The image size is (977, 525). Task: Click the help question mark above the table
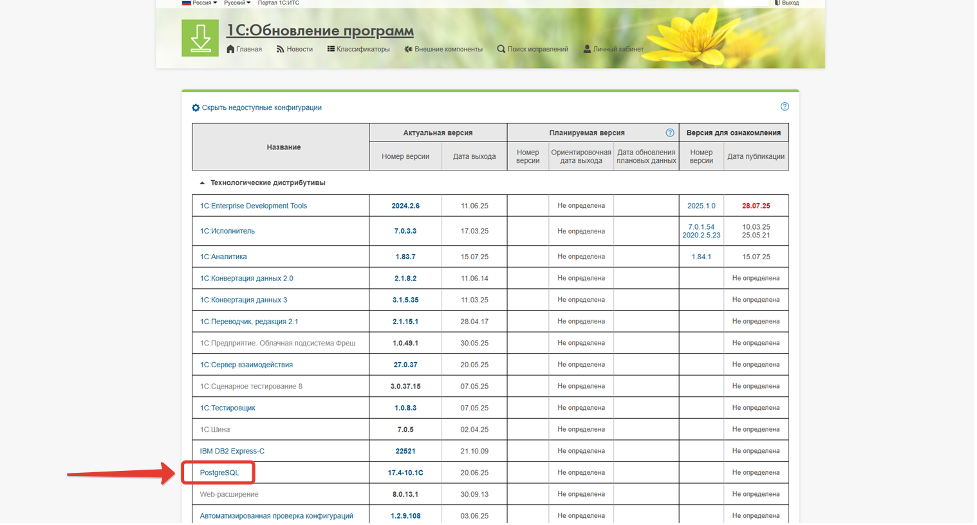pyautogui.click(x=785, y=106)
